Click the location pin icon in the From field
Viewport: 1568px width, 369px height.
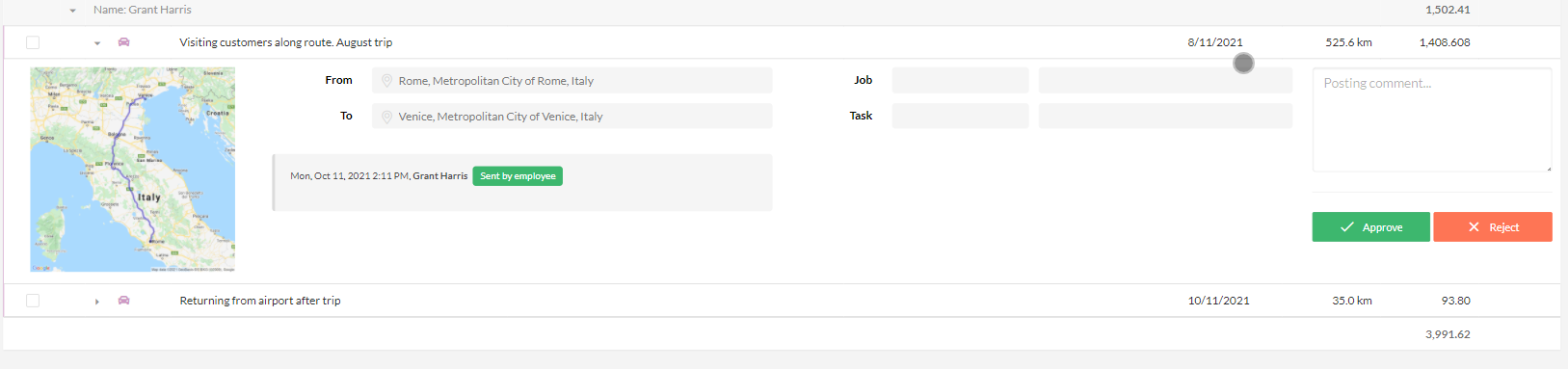[x=386, y=81]
